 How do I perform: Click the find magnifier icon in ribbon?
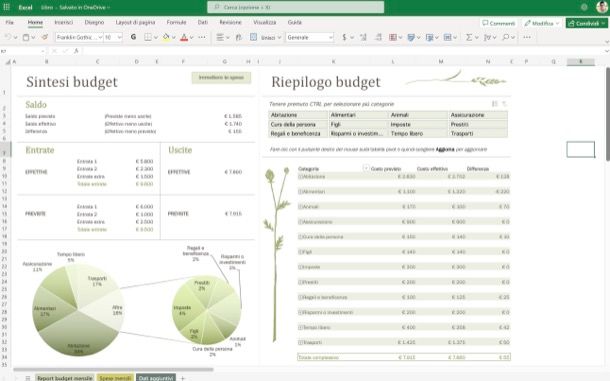point(505,37)
